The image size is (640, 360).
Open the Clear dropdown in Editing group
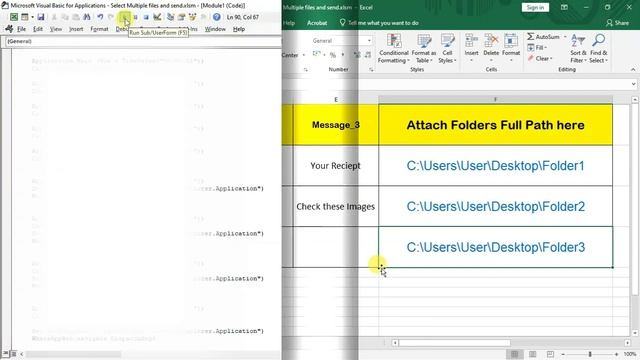(540, 58)
